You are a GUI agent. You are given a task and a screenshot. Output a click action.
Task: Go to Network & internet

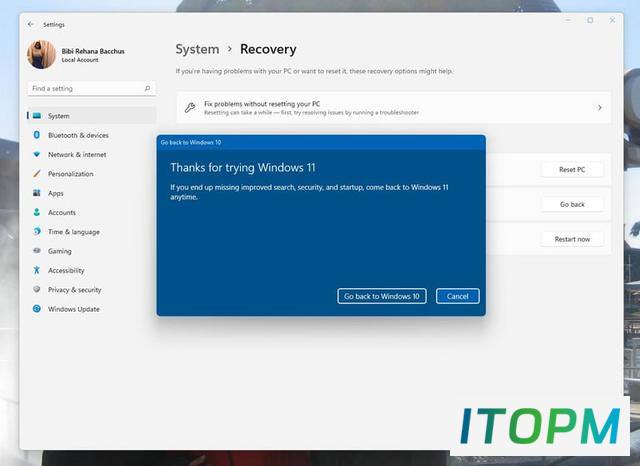click(x=92, y=155)
